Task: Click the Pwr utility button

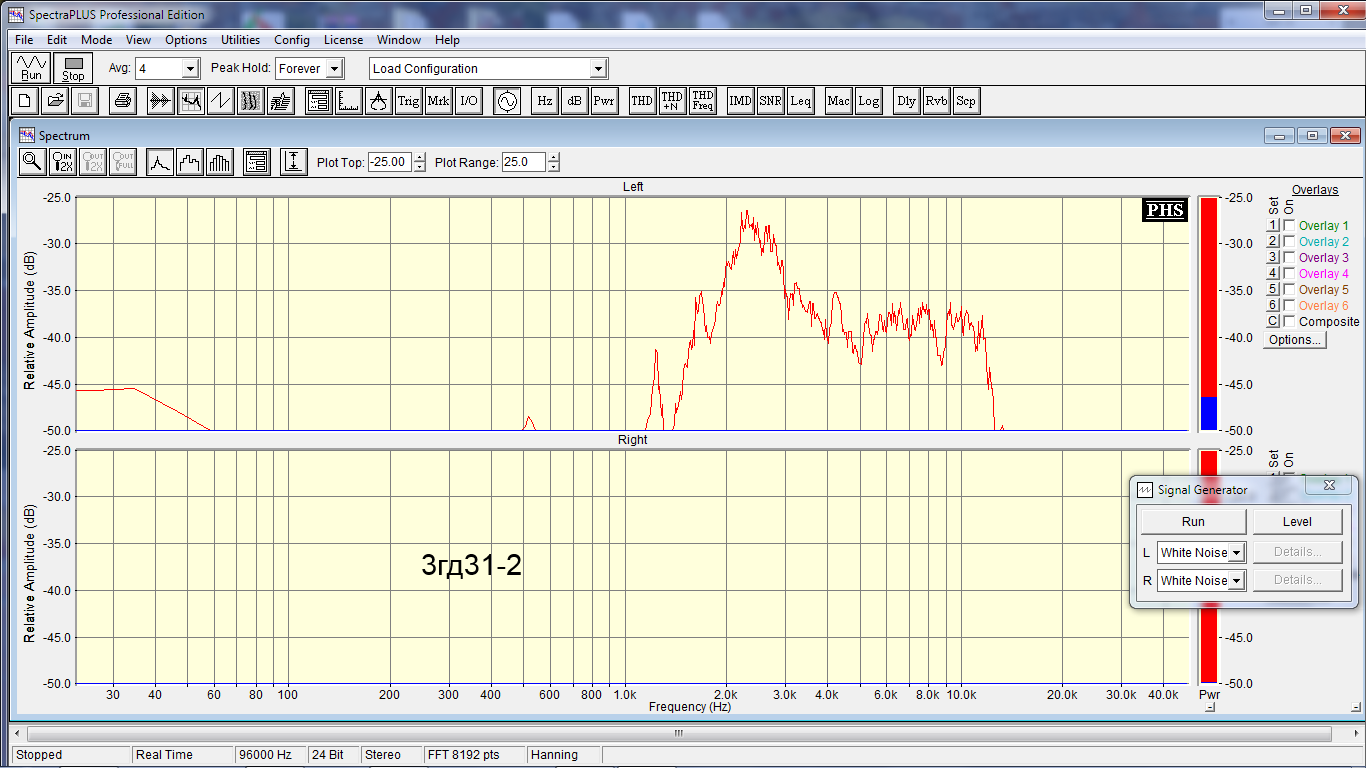Action: [604, 101]
